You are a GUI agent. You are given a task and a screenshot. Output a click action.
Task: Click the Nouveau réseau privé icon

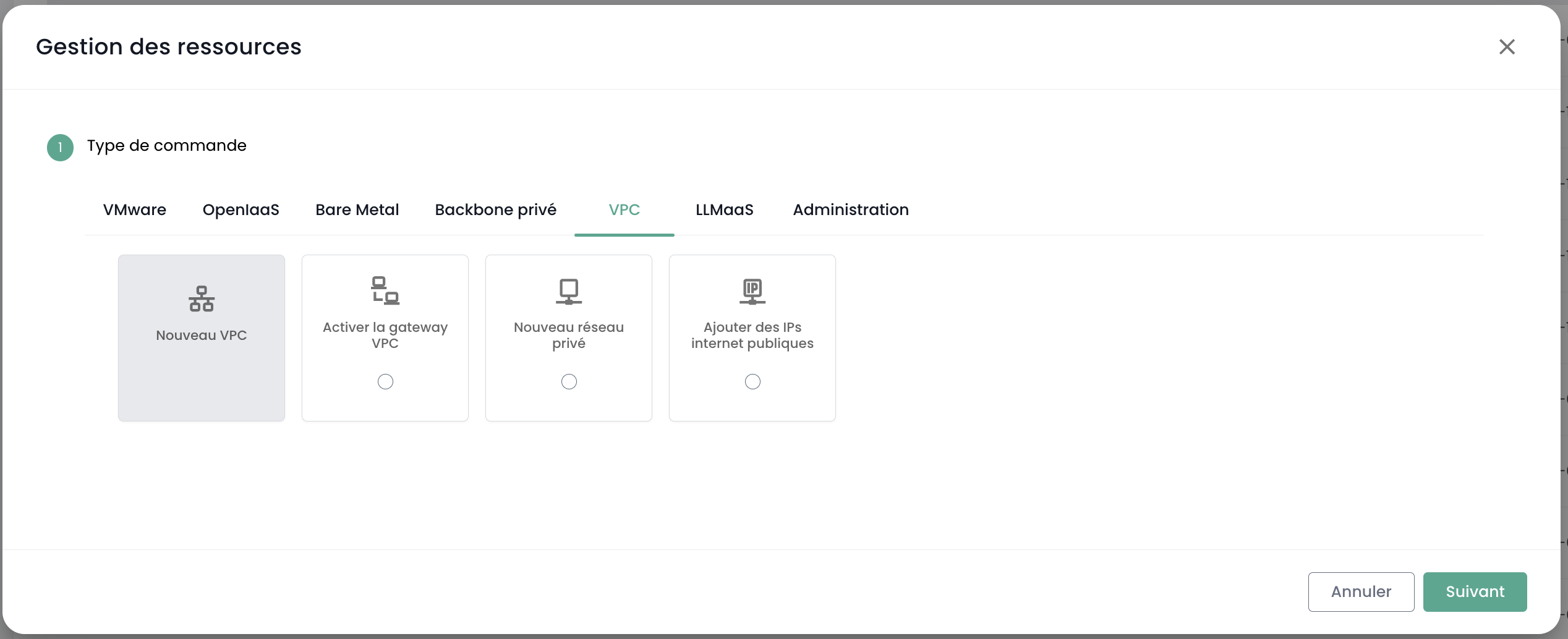568,291
